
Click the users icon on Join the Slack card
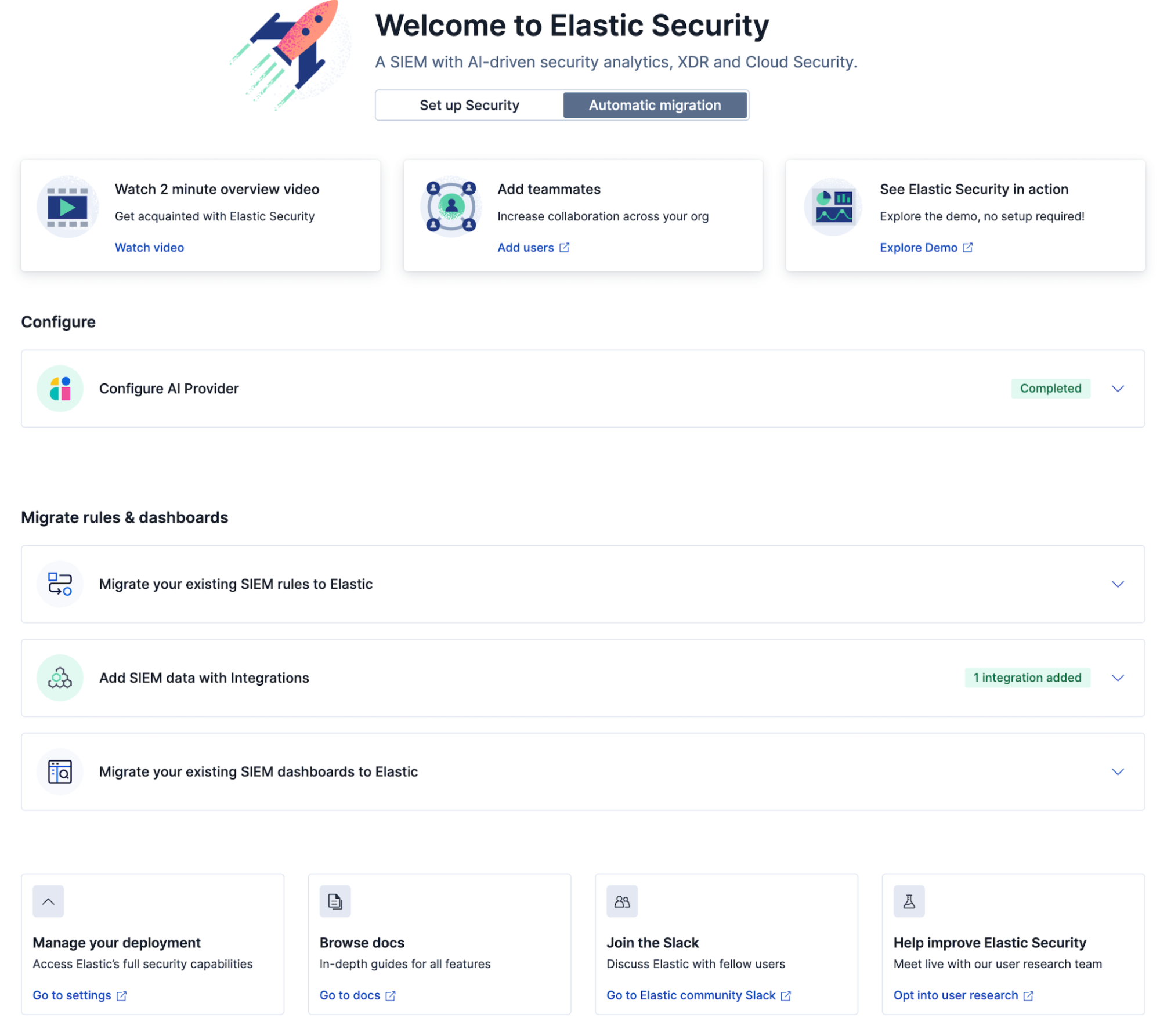622,901
